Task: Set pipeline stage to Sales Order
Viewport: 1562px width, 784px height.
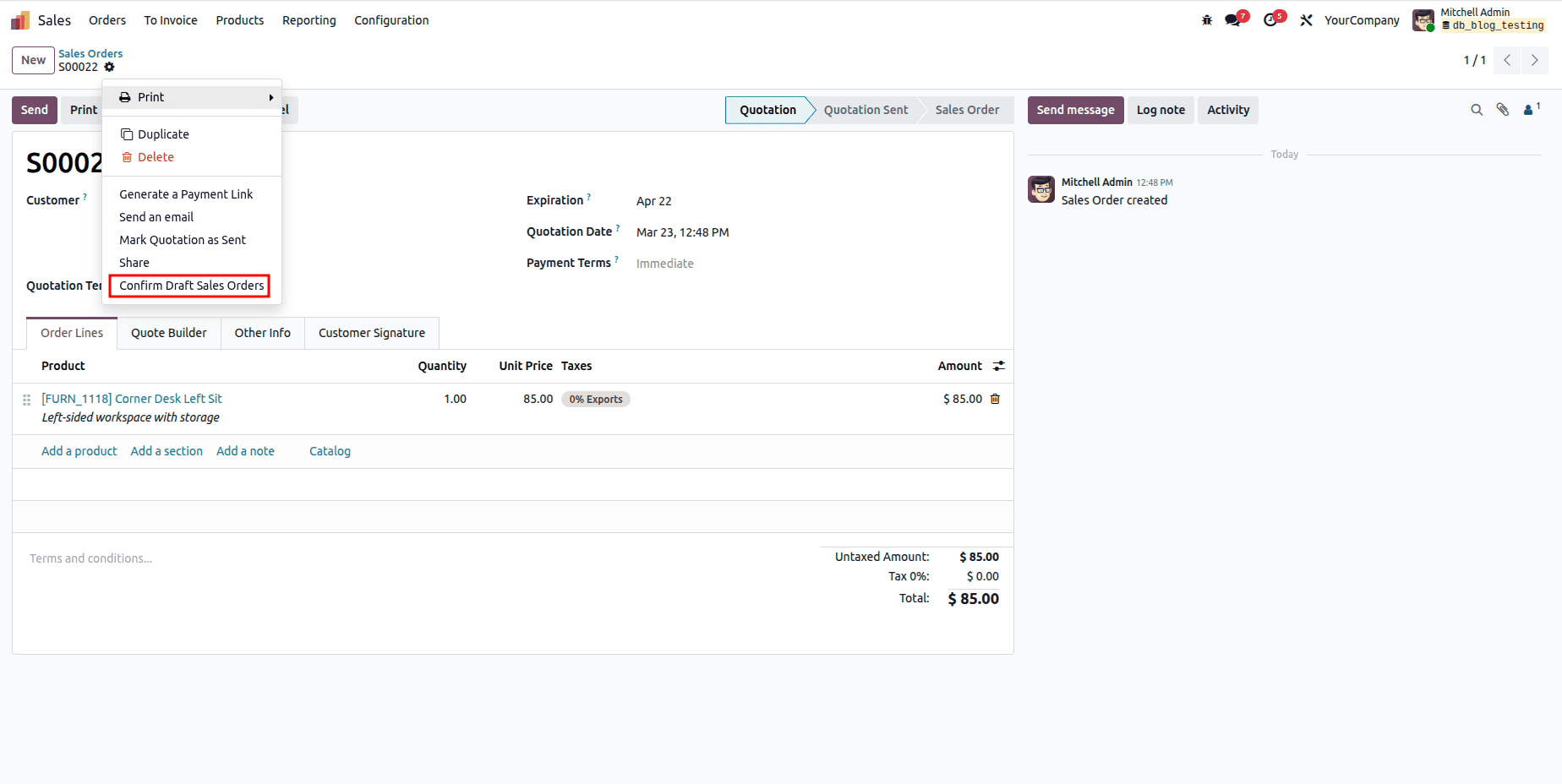Action: coord(967,110)
